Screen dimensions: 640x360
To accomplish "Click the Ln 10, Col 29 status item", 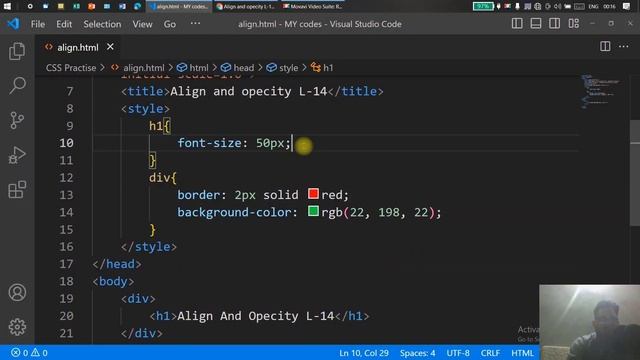I will [364, 353].
